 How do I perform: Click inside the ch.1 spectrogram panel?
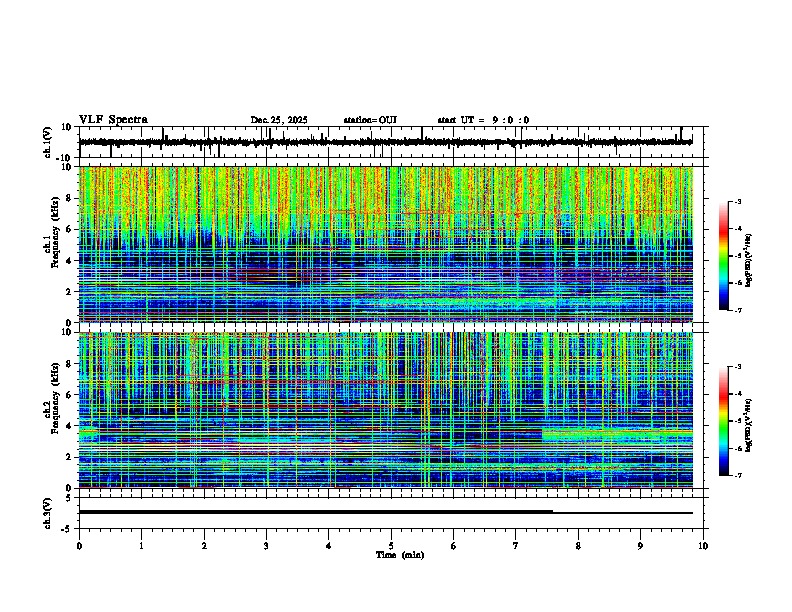385,244
